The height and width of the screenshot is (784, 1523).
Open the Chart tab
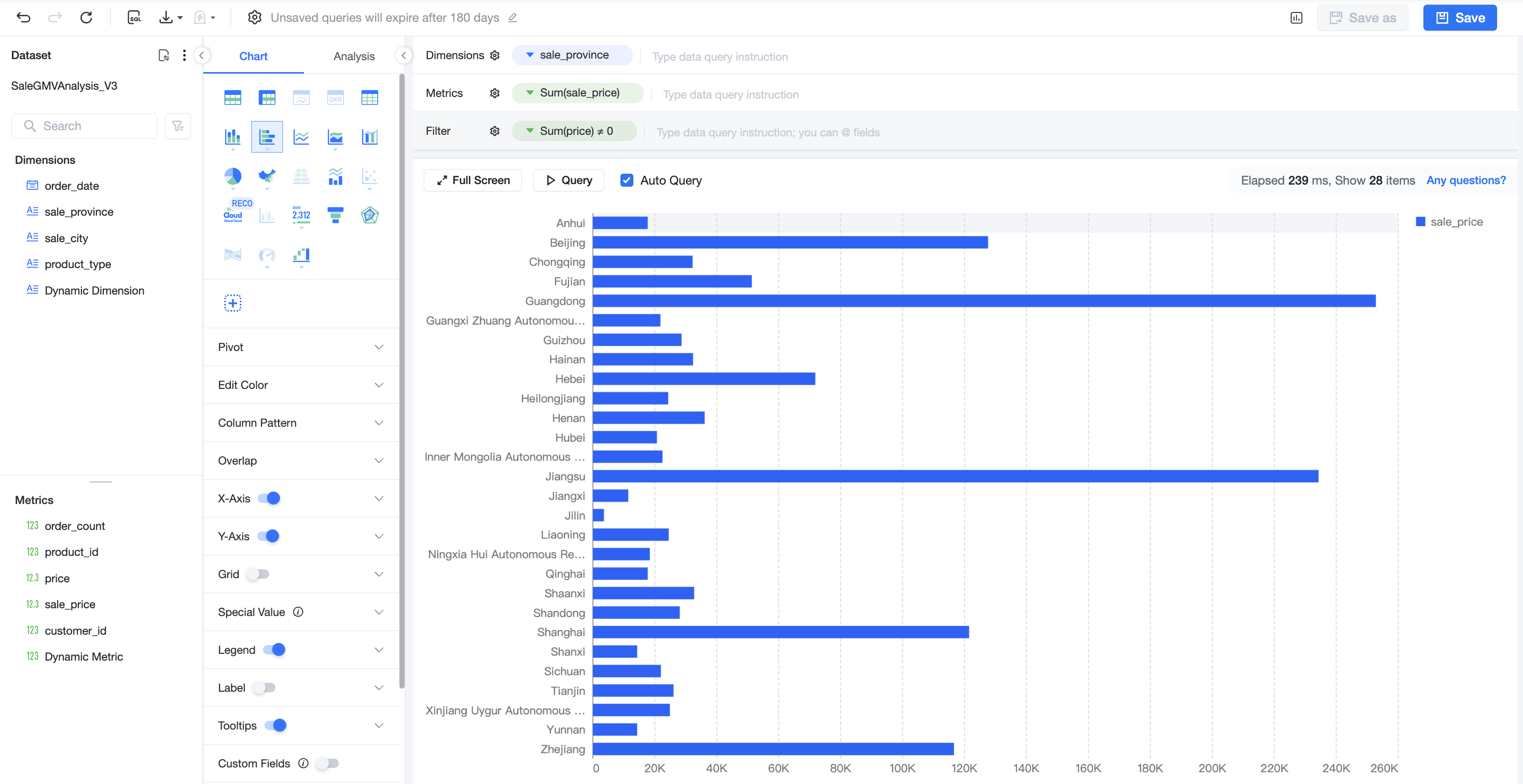(x=253, y=56)
